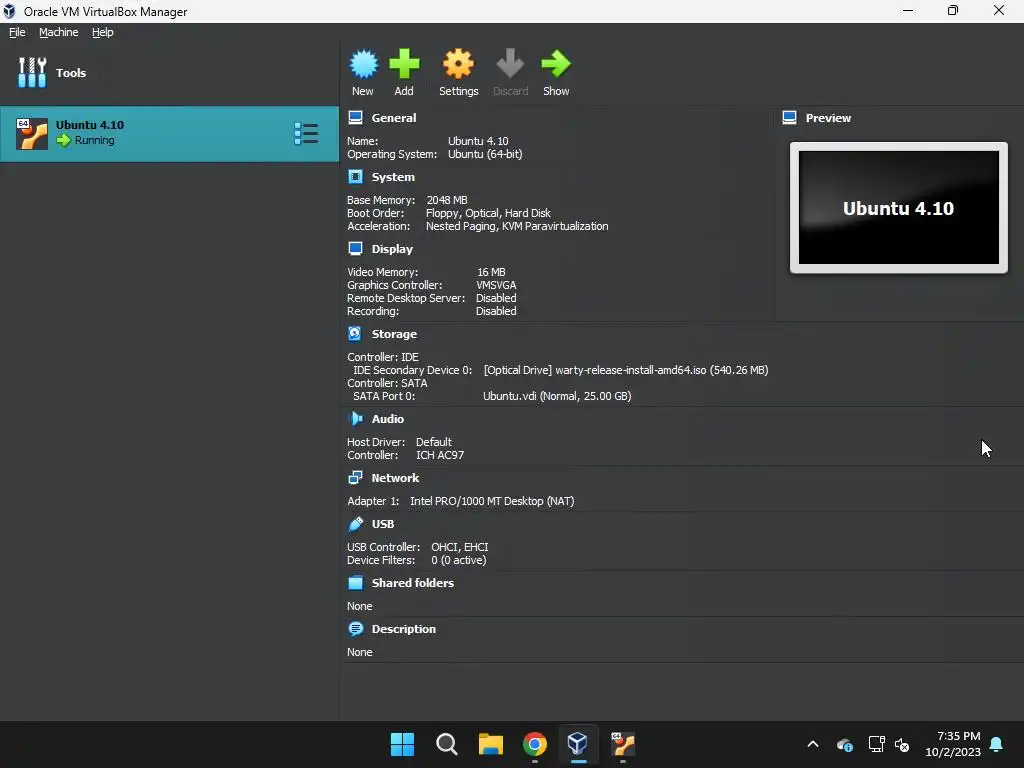This screenshot has width=1024, height=768.
Task: Open Google Chrome from taskbar
Action: pyautogui.click(x=534, y=744)
